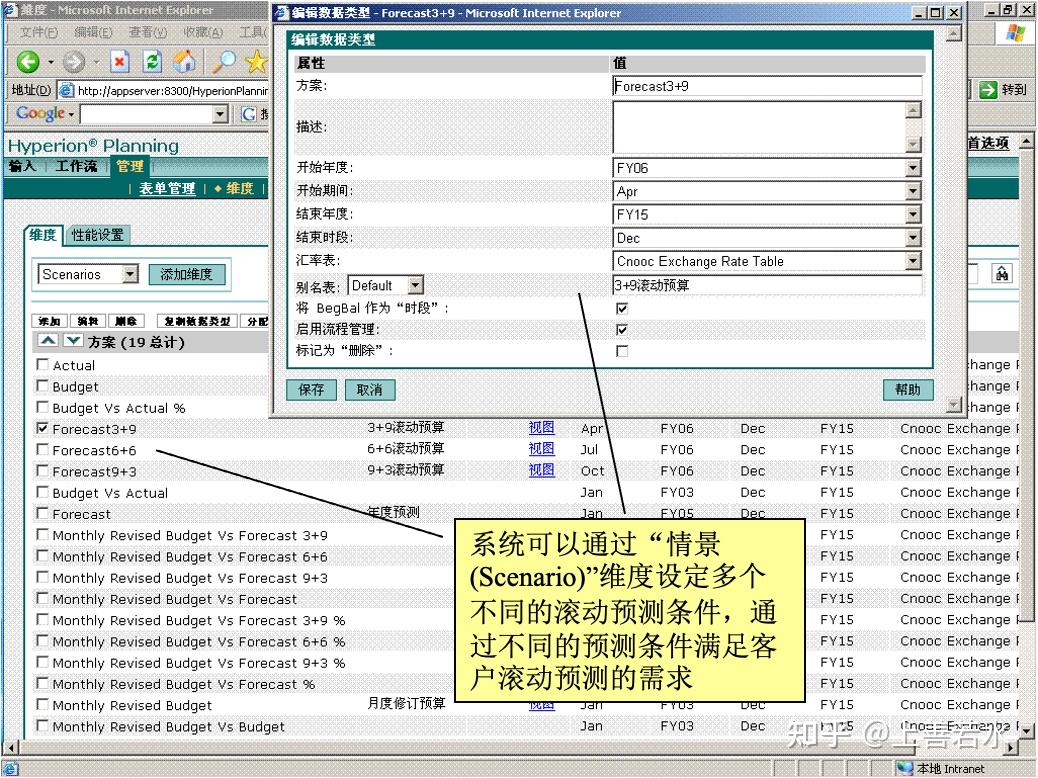1038x778 pixels.
Task: Check the Forecast9+3 scenario checkbox
Action: coord(42,470)
